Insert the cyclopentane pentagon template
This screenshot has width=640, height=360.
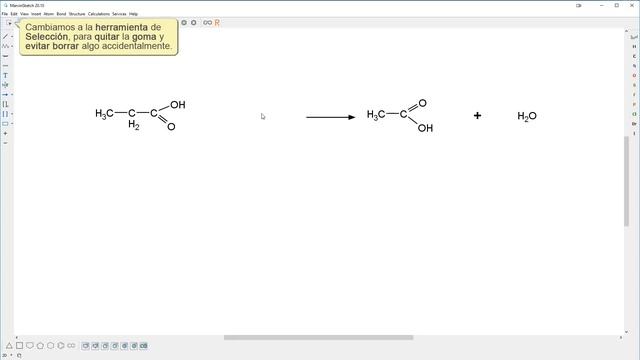point(40,346)
